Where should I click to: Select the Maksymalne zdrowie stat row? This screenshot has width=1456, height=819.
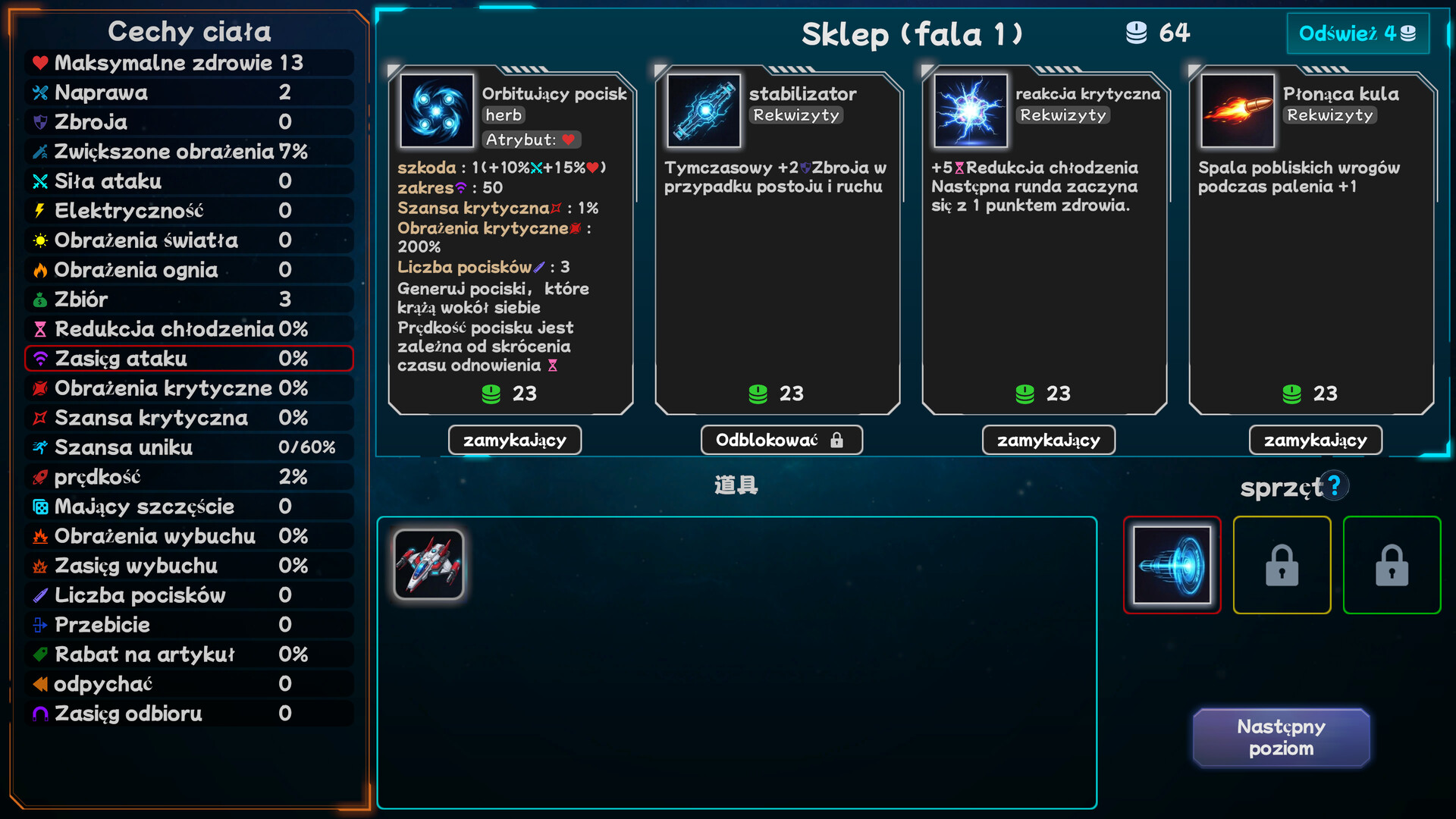(x=190, y=62)
